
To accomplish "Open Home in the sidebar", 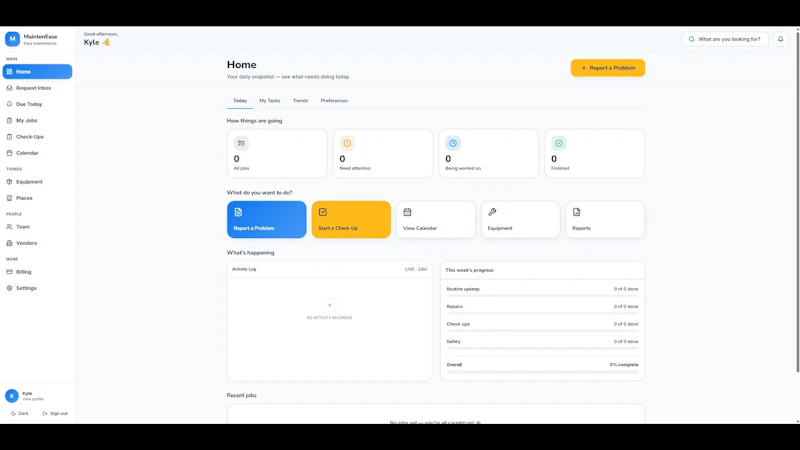I will tap(37, 71).
